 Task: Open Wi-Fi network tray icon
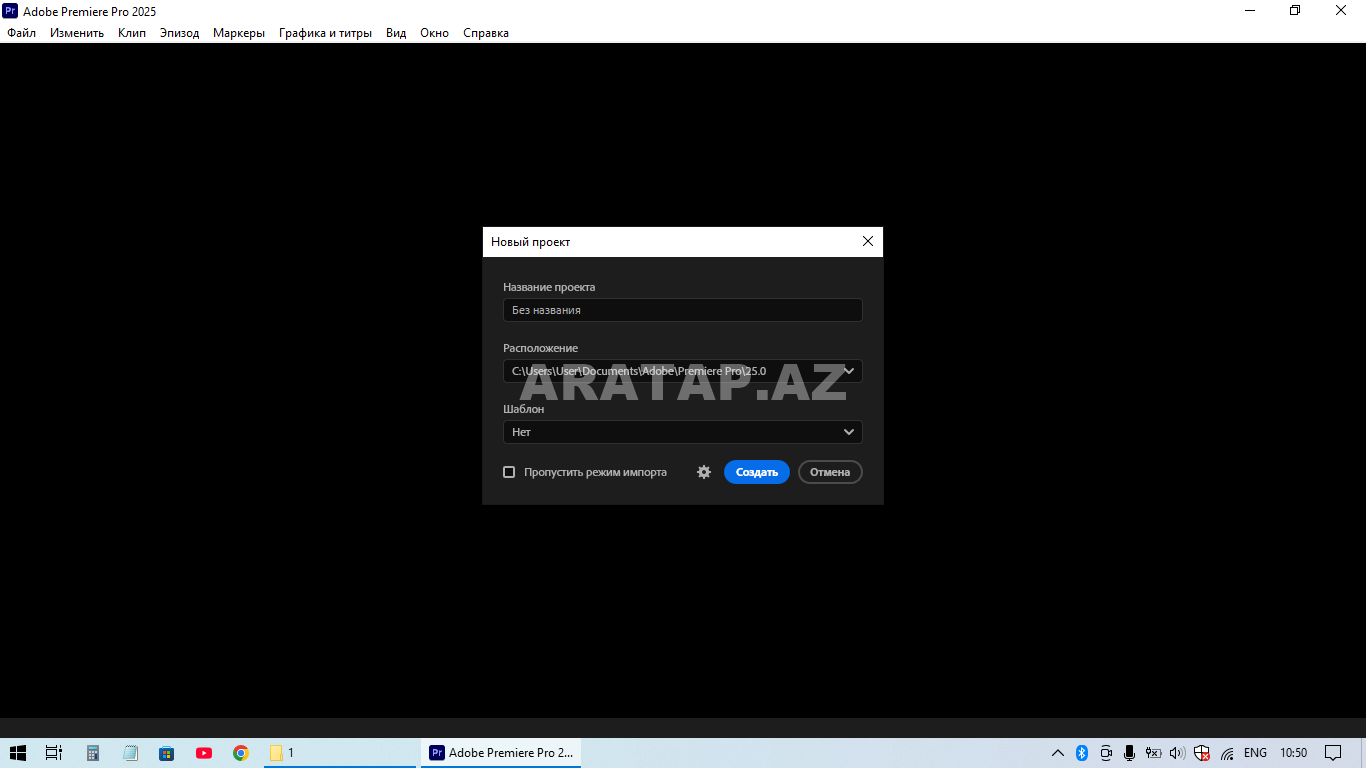1227,753
